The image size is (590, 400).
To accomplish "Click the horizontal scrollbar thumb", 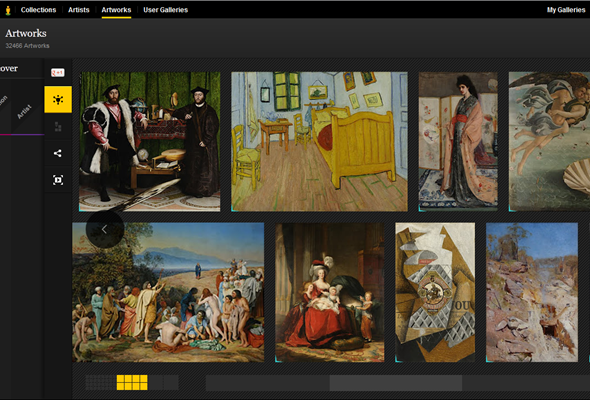I will 396,383.
